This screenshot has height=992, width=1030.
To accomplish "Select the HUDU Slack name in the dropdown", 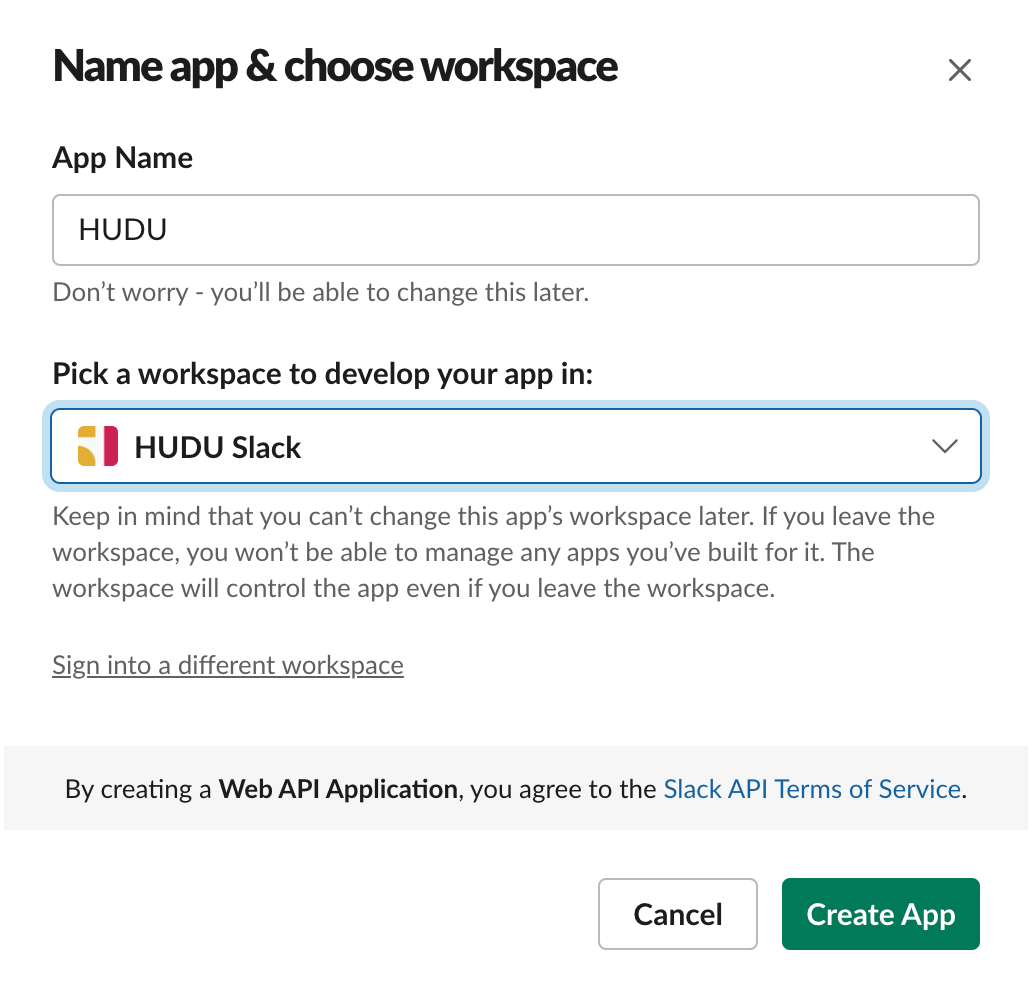I will pos(217,447).
